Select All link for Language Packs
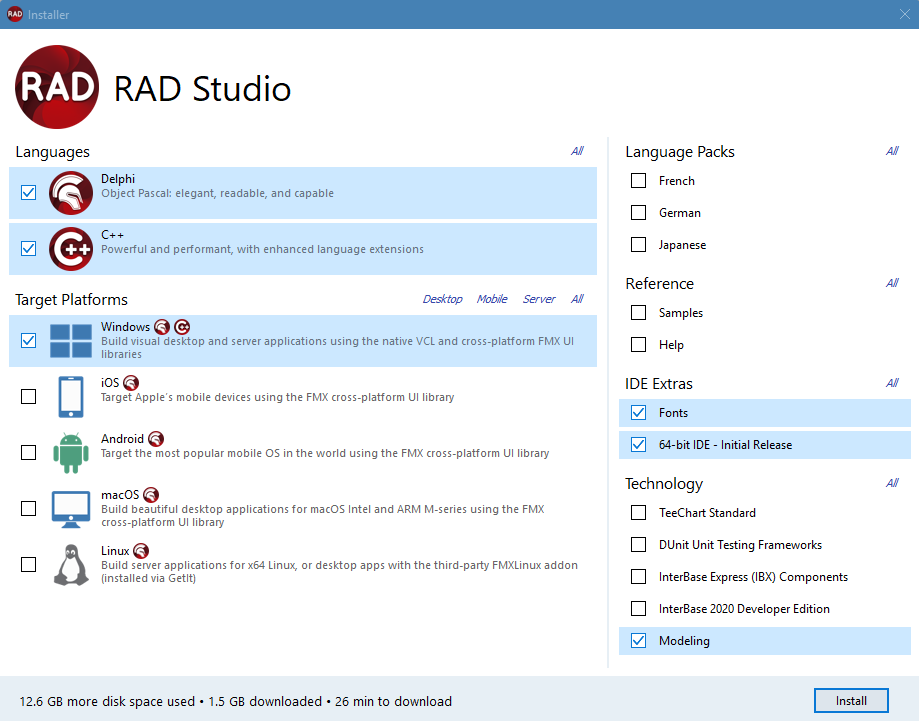This screenshot has width=919, height=721. (x=892, y=151)
